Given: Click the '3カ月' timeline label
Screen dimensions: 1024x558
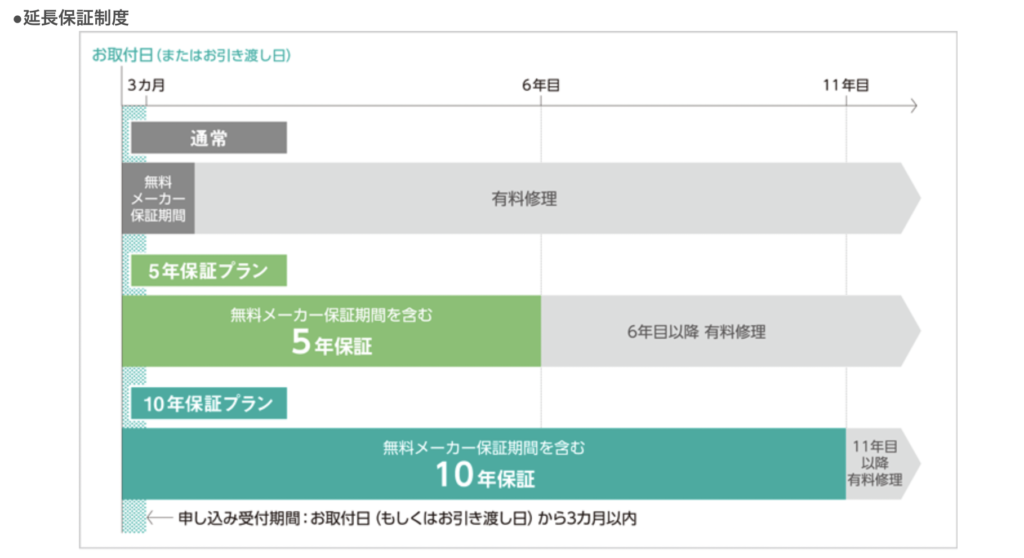Looking at the screenshot, I should click(x=146, y=85).
